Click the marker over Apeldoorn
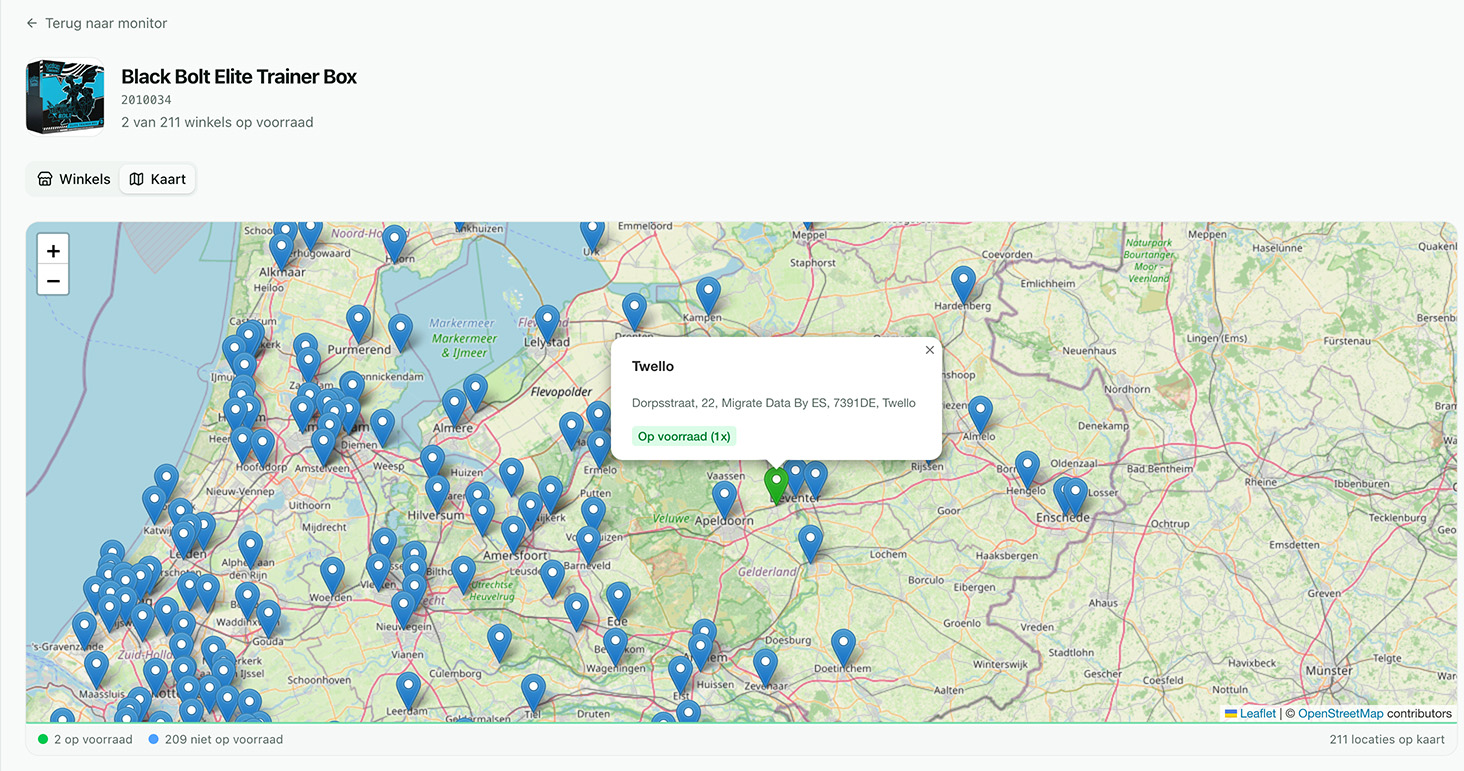 (x=724, y=499)
